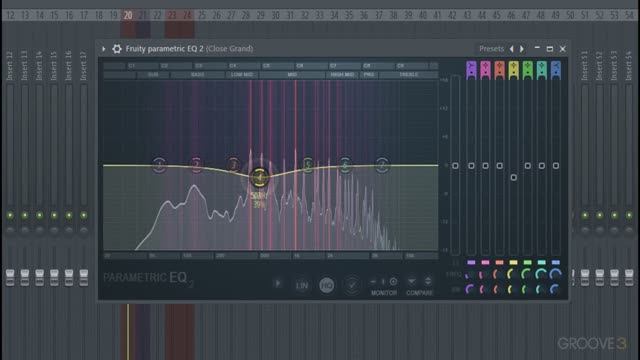Viewport: 640px width, 360px height.
Task: Open the Presets list in the EQ title bar
Action: 491,49
